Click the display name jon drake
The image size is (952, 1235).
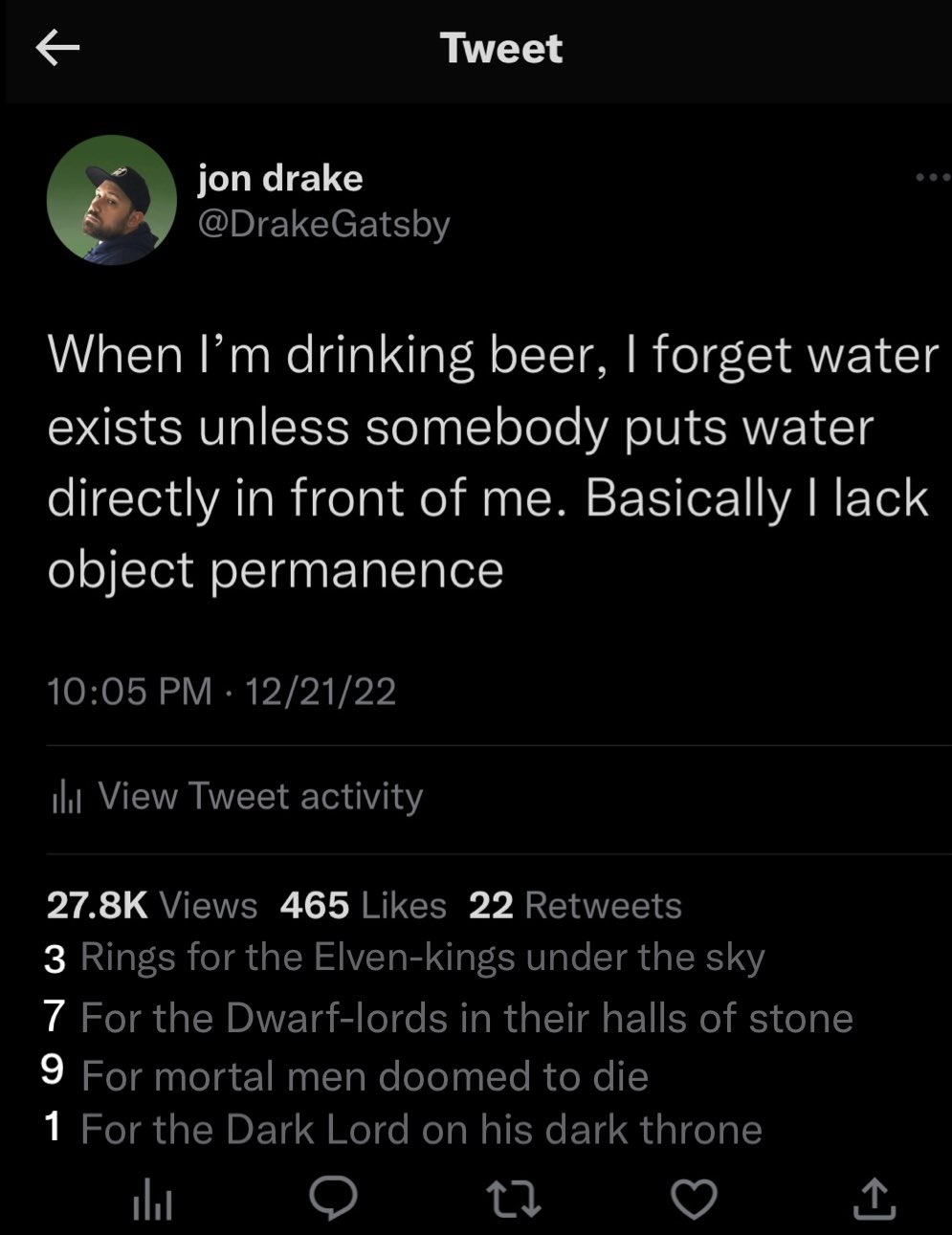[280, 178]
